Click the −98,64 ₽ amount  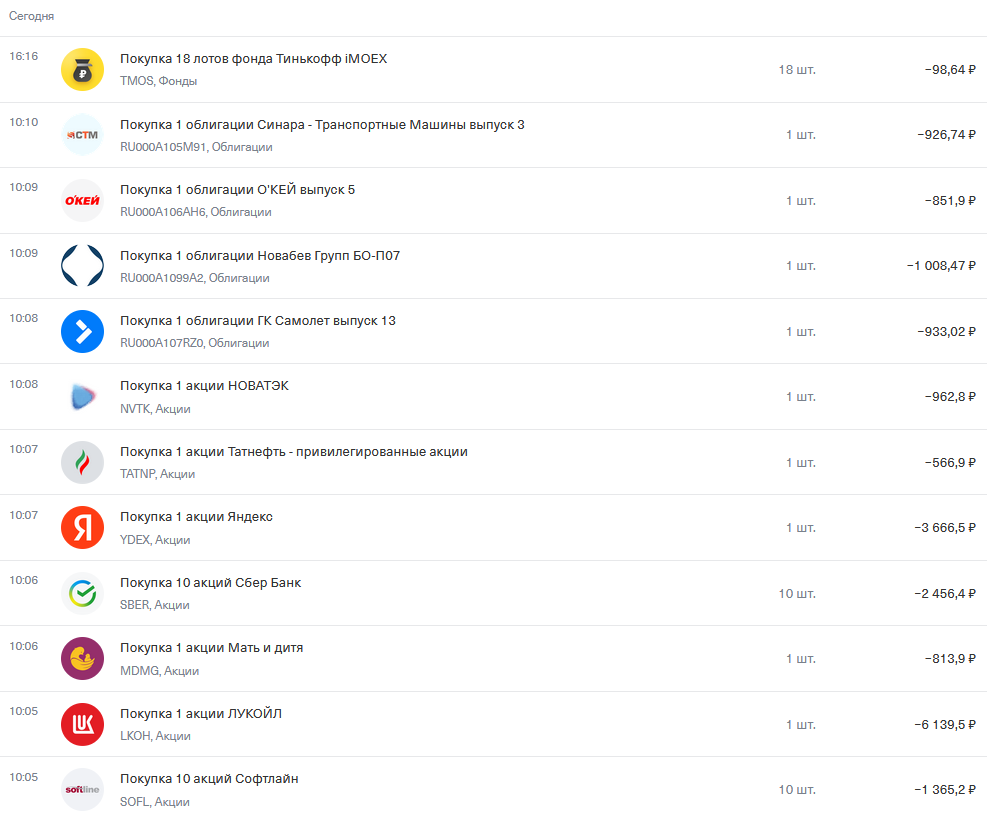click(950, 70)
